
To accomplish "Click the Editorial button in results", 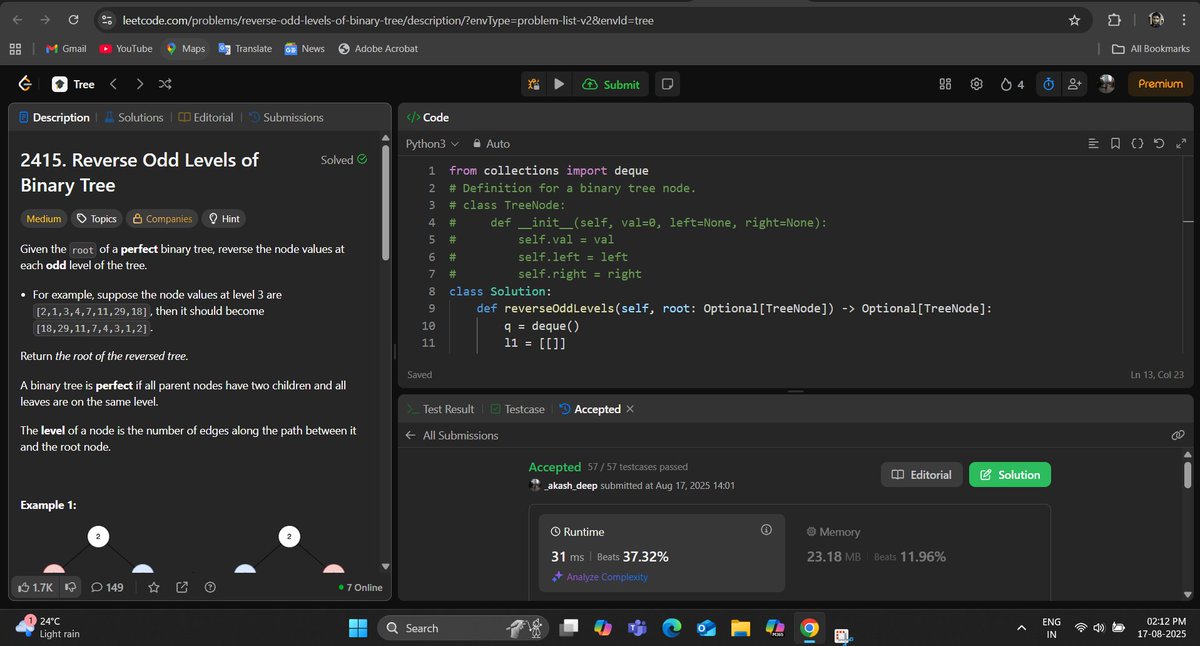I will click(921, 474).
